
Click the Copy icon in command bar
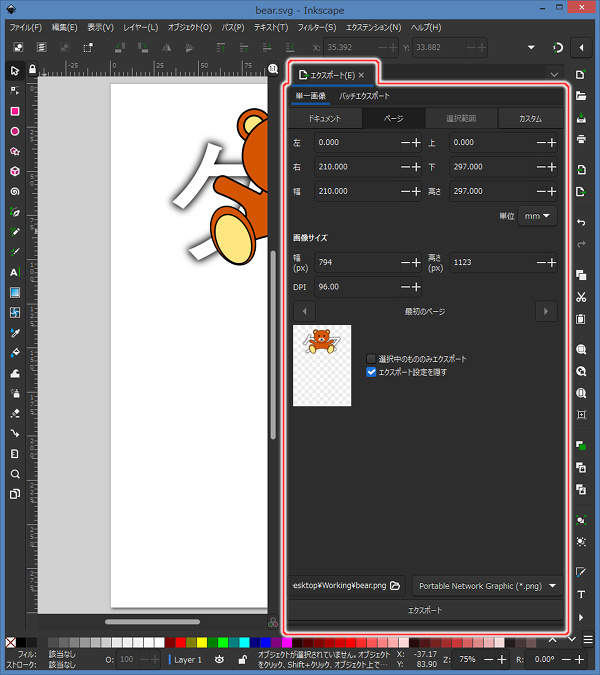pos(581,275)
